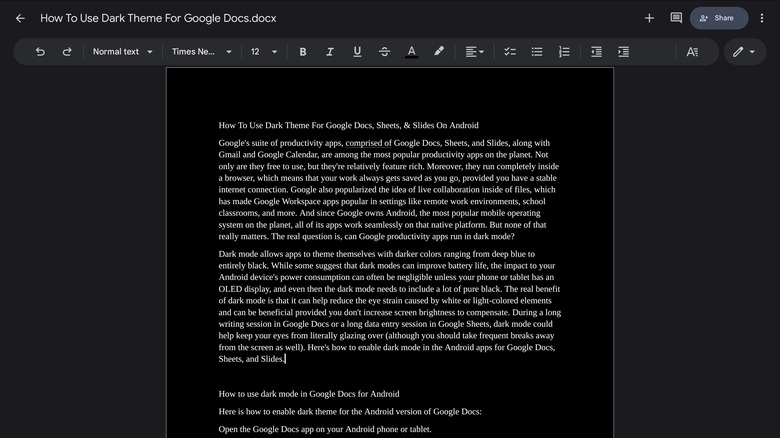
Task: Click the heading "How To Use Dark Theme For Google Docs, Sheets, & Slides On Android"
Action: tap(348, 125)
